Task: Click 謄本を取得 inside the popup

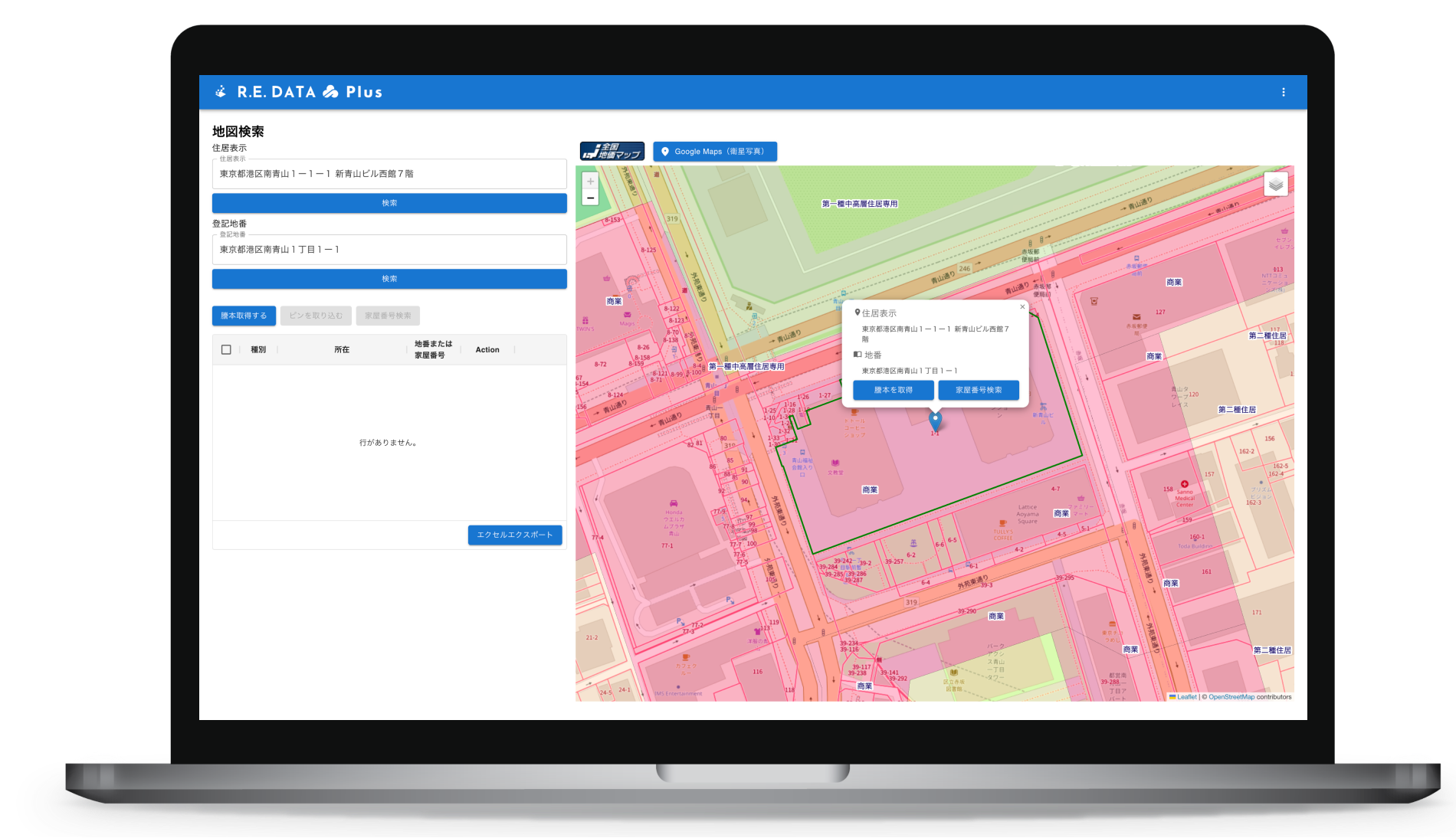Action: tap(893, 390)
